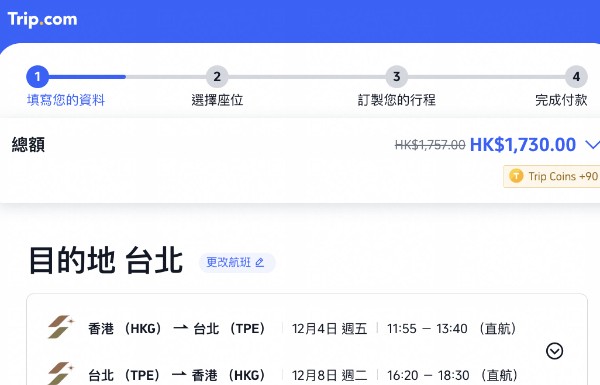Click the 11:55 – 13:40 (直航) flight time

(x=452, y=329)
